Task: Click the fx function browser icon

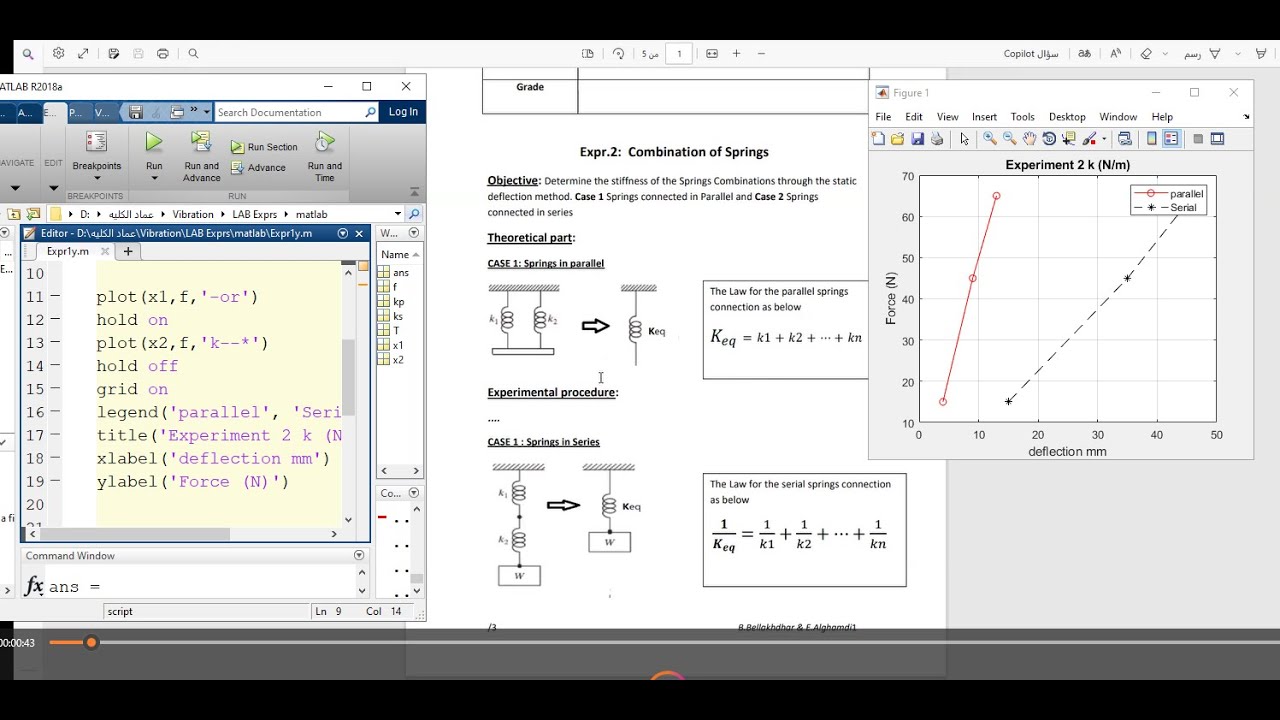Action: click(x=34, y=586)
